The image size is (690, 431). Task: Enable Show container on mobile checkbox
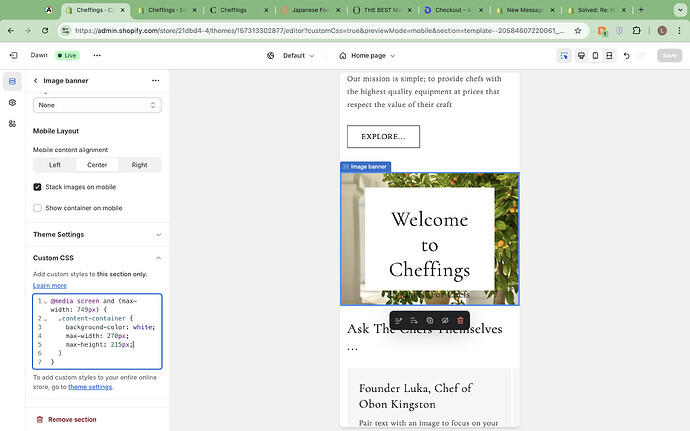pyautogui.click(x=37, y=208)
